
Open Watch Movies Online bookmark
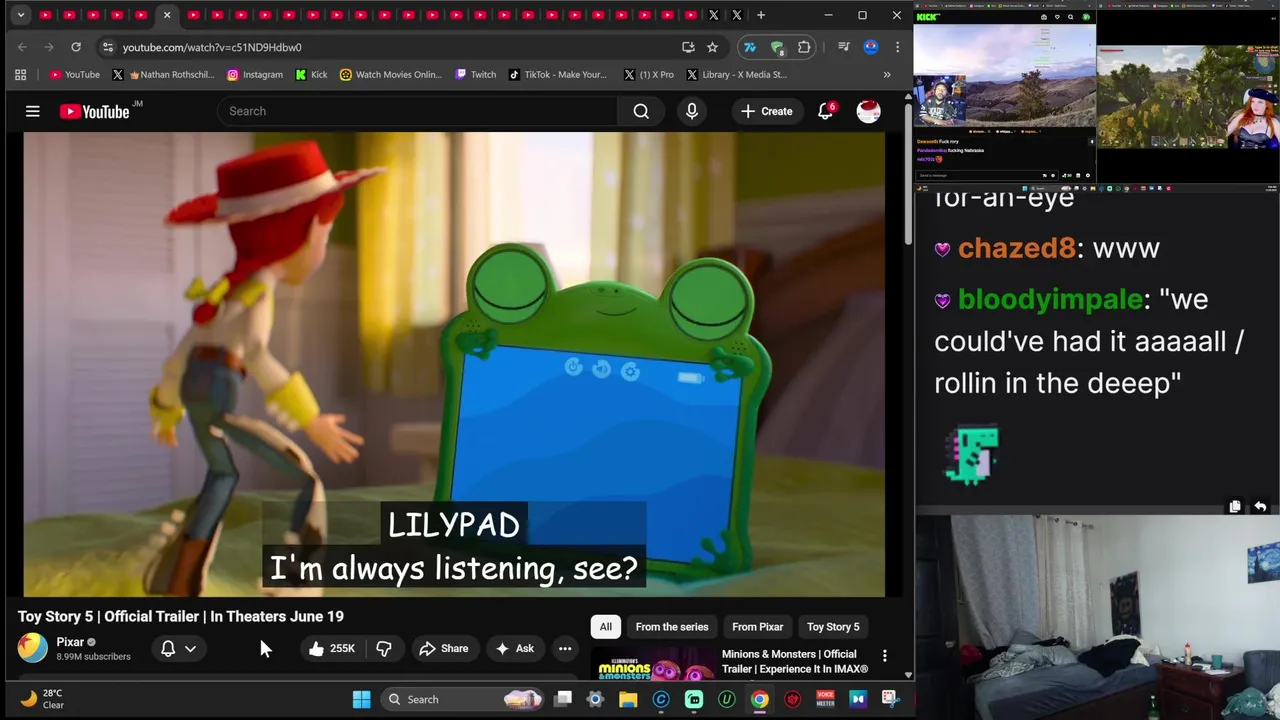[391, 74]
